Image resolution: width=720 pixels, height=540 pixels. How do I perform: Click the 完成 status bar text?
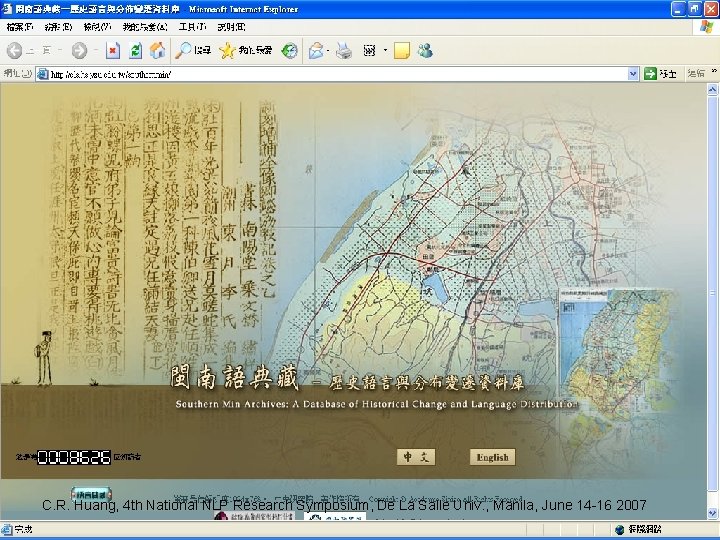tap(23, 529)
